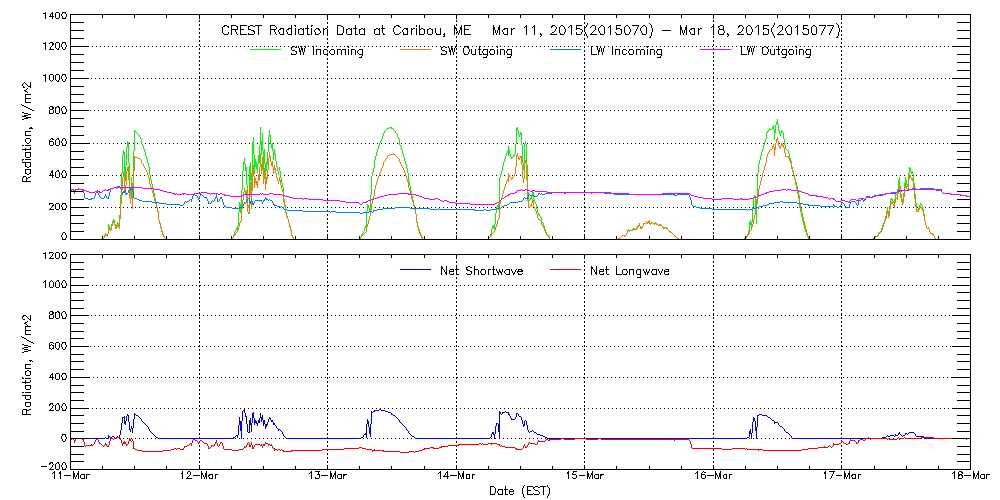Click the 16-Mar date tick label

(713, 476)
